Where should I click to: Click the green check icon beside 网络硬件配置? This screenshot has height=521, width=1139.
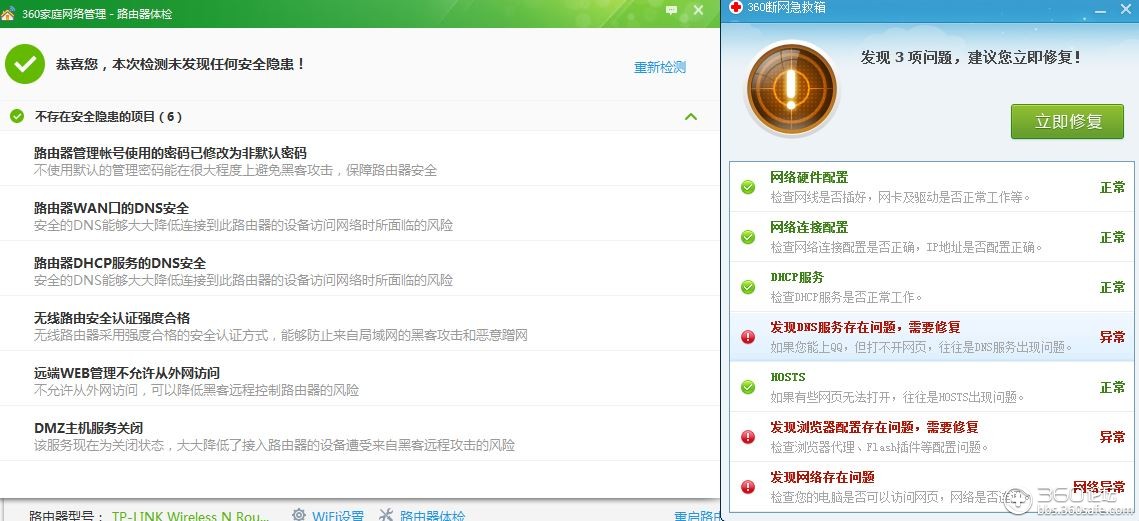[x=747, y=187]
